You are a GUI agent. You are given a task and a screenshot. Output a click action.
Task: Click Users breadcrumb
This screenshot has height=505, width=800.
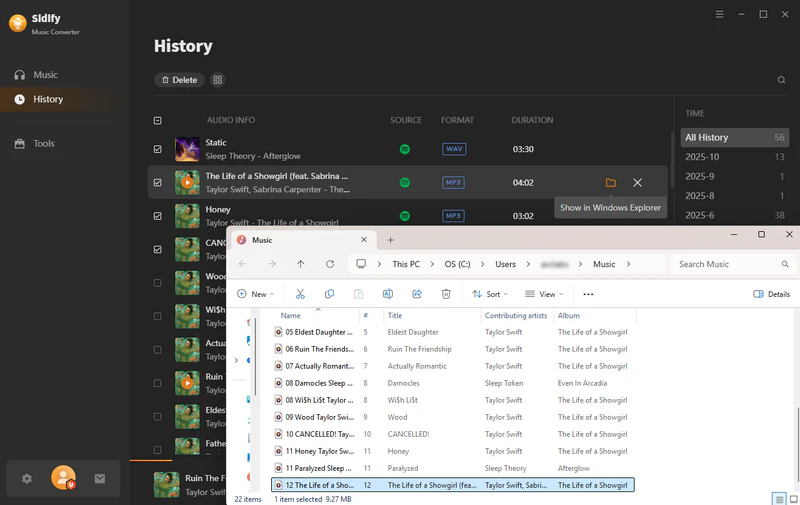point(505,264)
